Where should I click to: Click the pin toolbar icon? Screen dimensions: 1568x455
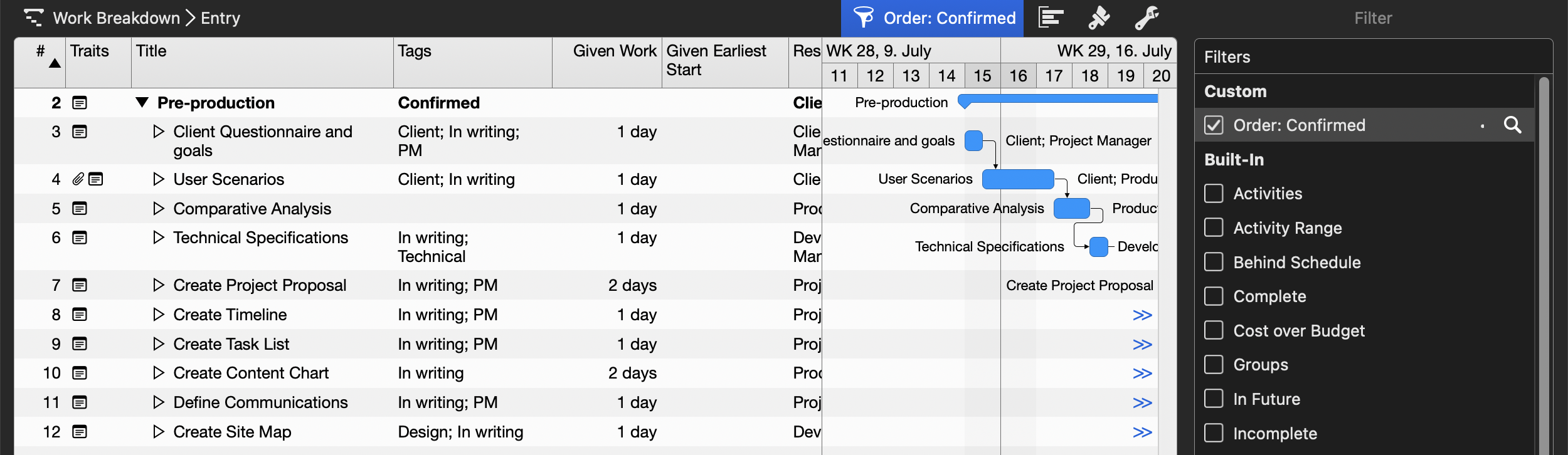1099,18
